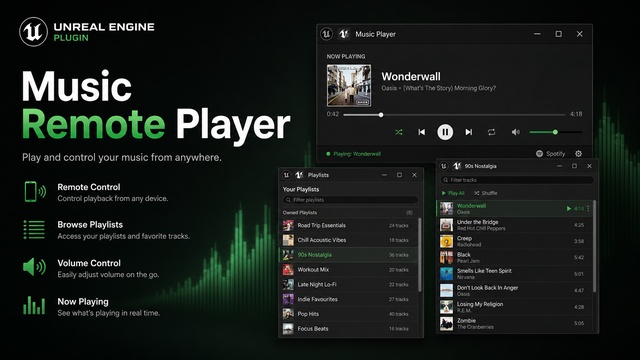
Task: Open the Workout Mix playlist
Action: tap(349, 269)
